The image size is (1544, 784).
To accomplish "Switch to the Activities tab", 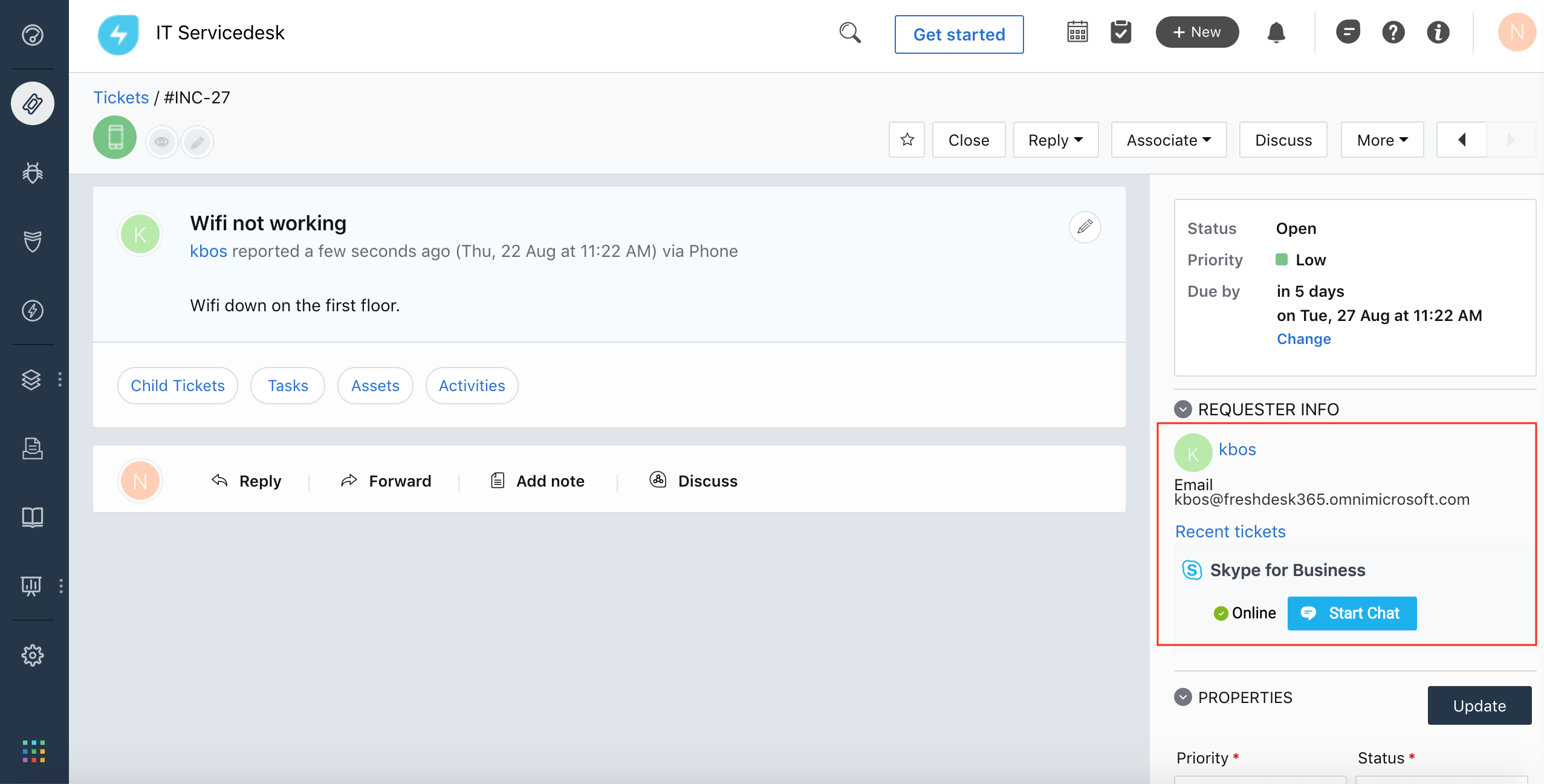I will (x=471, y=385).
